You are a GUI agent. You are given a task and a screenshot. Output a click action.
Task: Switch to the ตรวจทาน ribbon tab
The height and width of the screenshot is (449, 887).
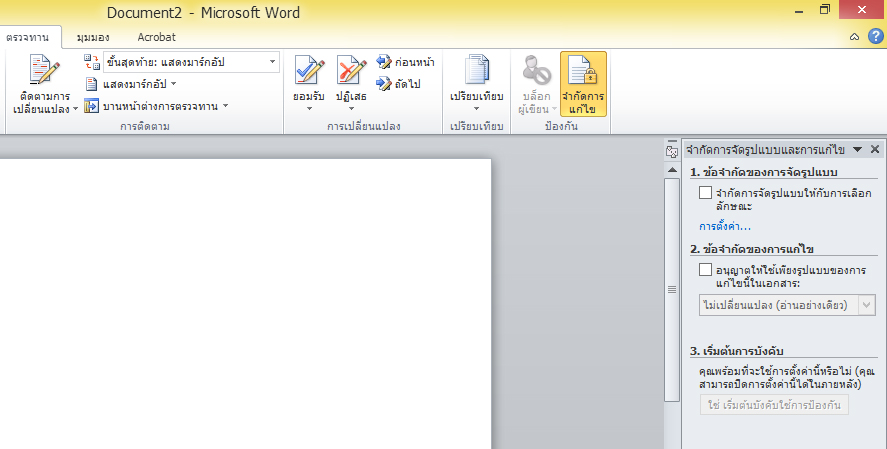tap(27, 37)
